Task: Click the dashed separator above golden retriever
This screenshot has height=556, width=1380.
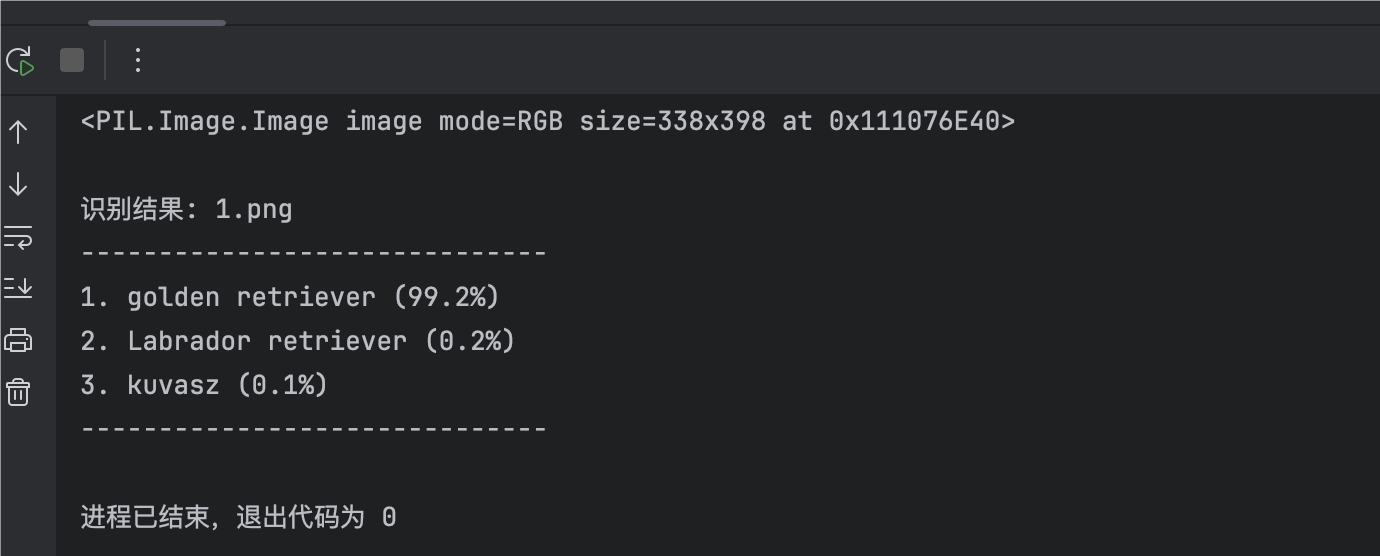Action: 313,254
